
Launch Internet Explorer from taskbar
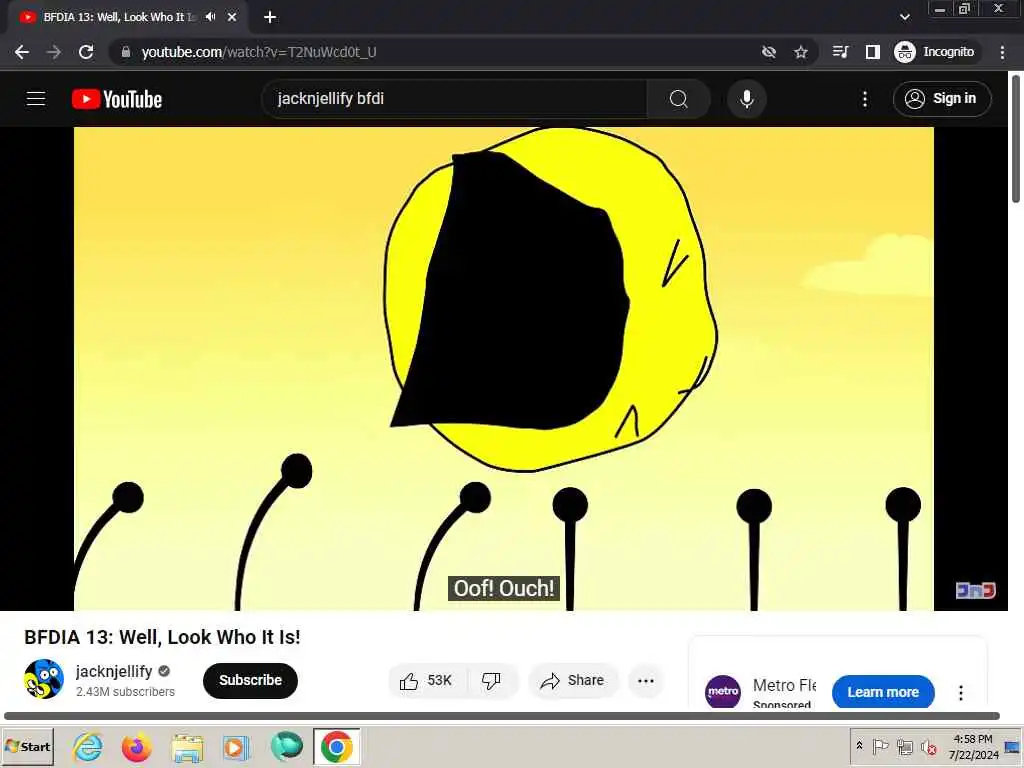(x=88, y=747)
